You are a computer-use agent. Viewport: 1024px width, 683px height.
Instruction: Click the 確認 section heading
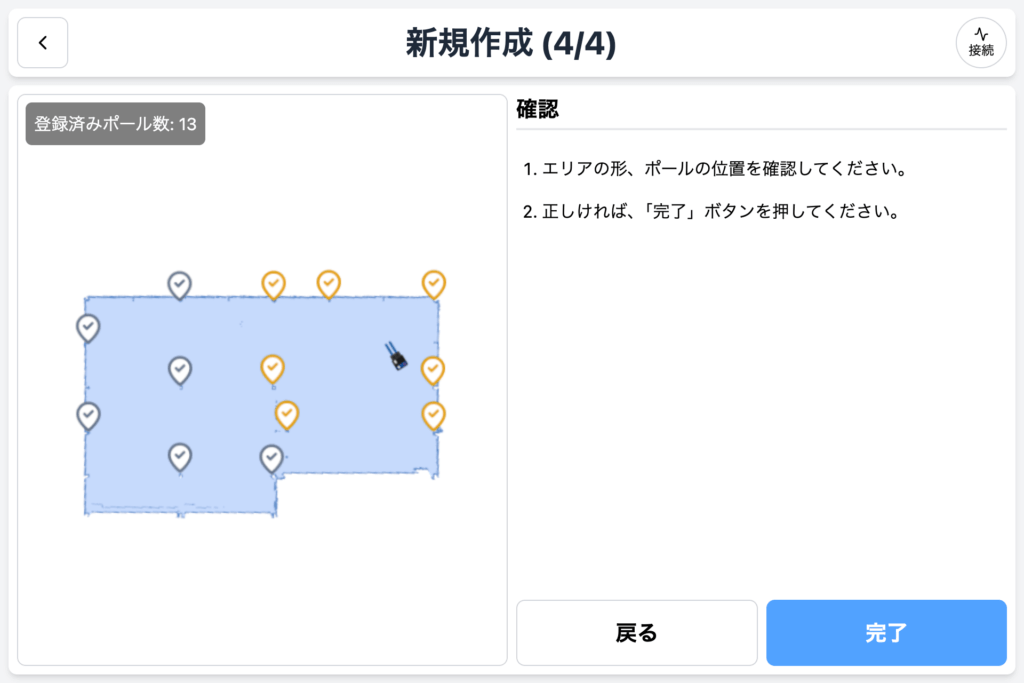coord(538,110)
